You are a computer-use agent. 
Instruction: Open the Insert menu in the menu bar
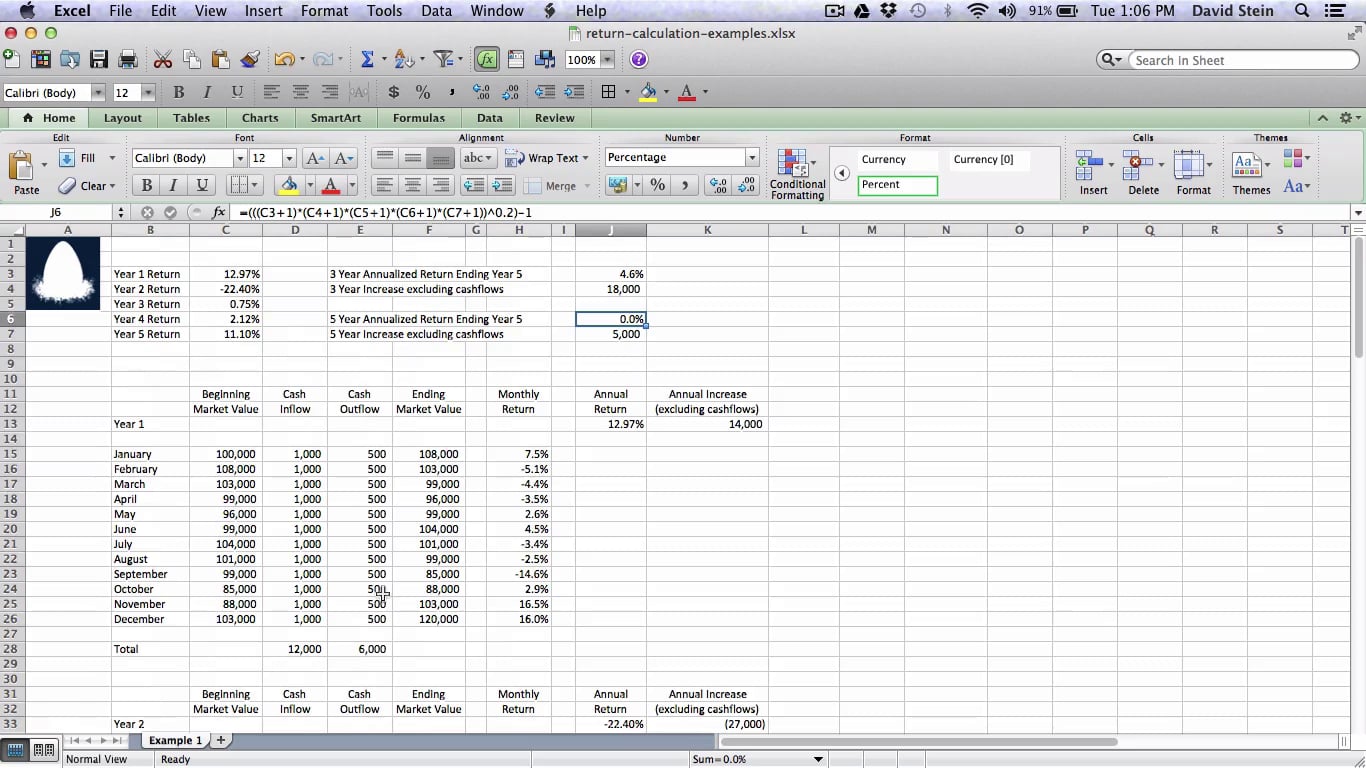coord(263,11)
